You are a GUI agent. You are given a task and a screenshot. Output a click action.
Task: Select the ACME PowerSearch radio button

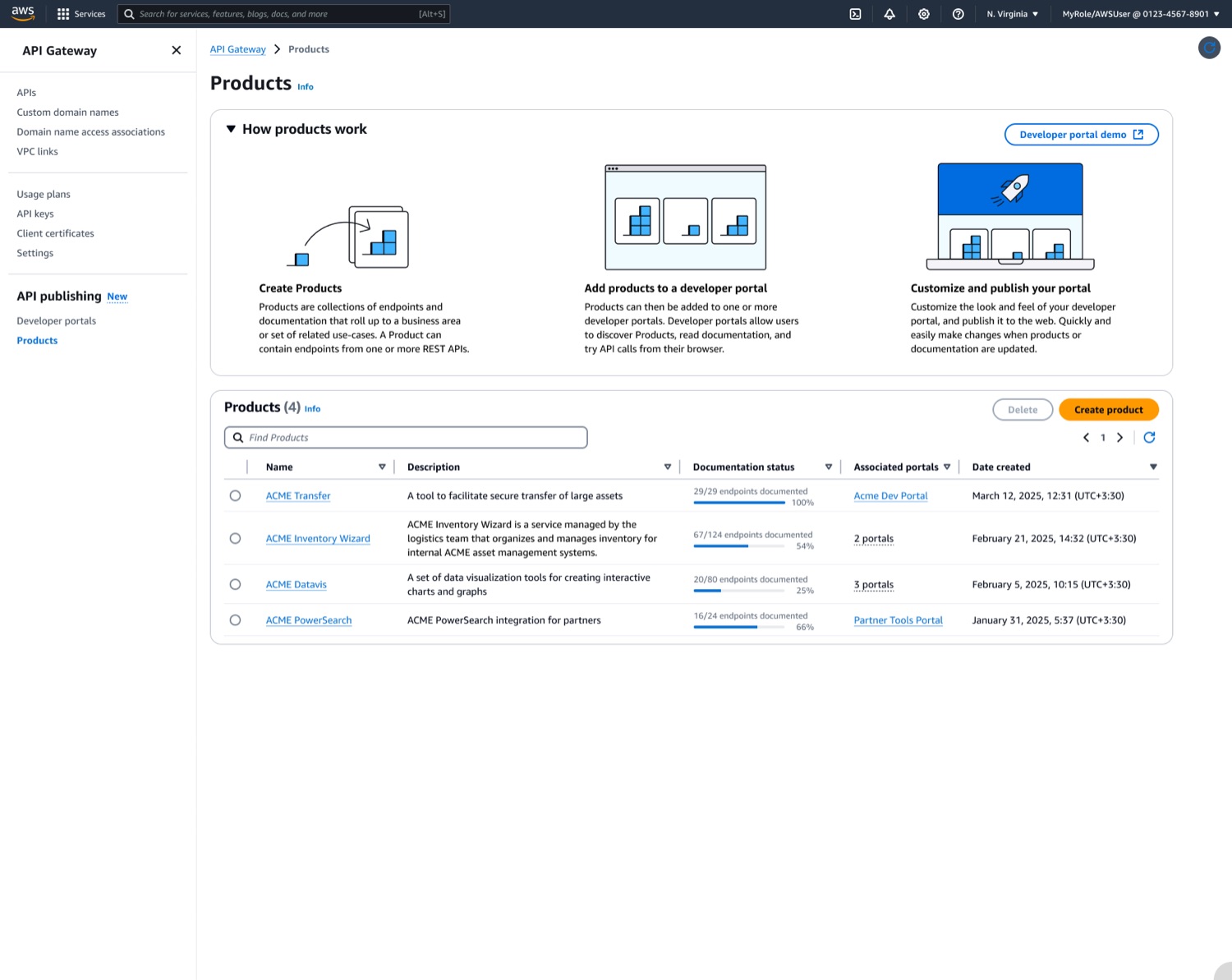click(235, 620)
